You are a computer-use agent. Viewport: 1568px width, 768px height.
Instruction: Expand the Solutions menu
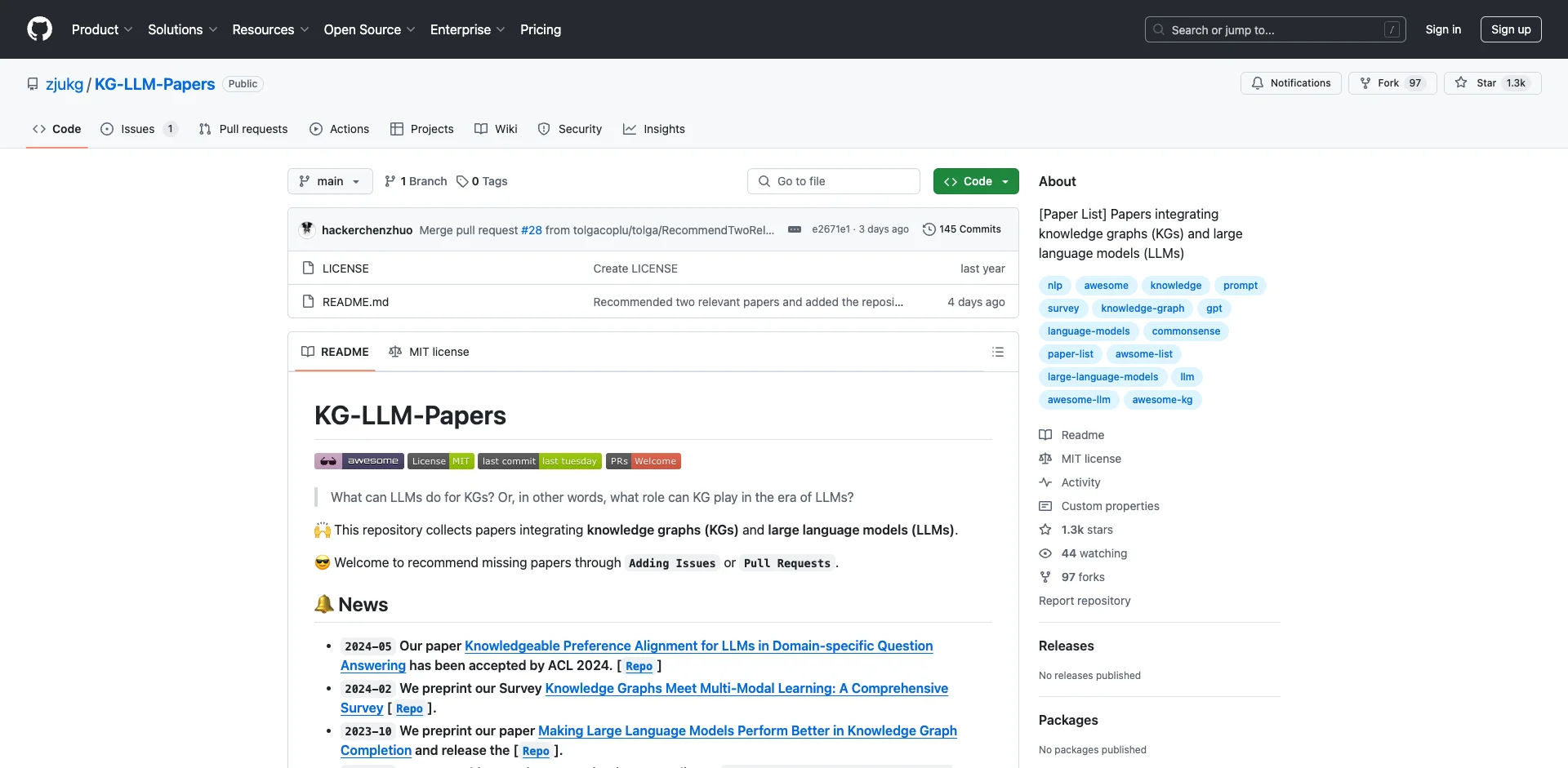(183, 29)
